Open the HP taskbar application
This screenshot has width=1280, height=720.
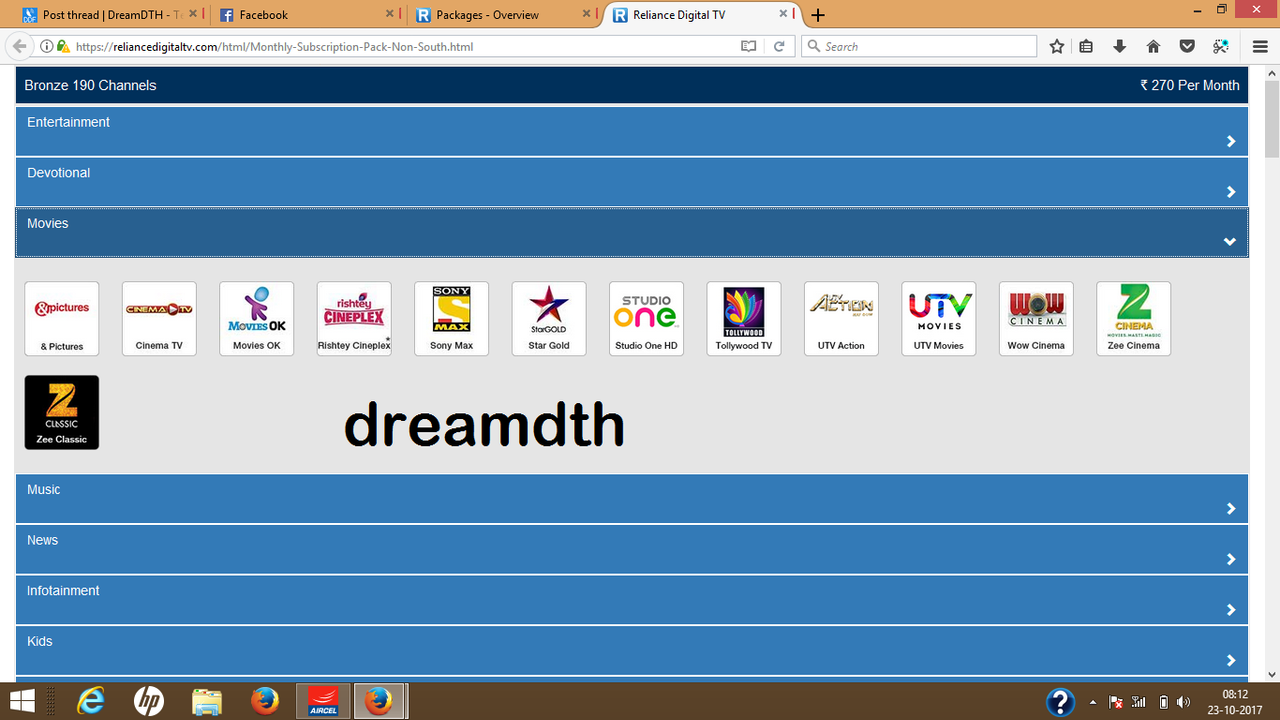[149, 701]
